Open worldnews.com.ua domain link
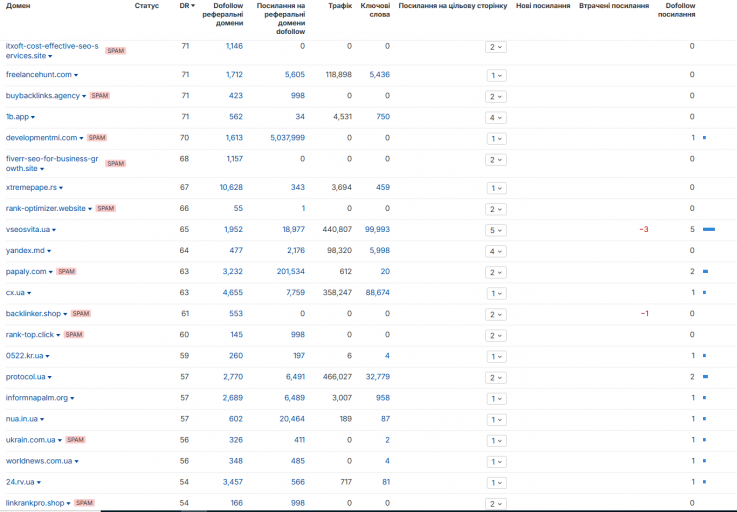This screenshot has height=512, width=737. coord(39,461)
